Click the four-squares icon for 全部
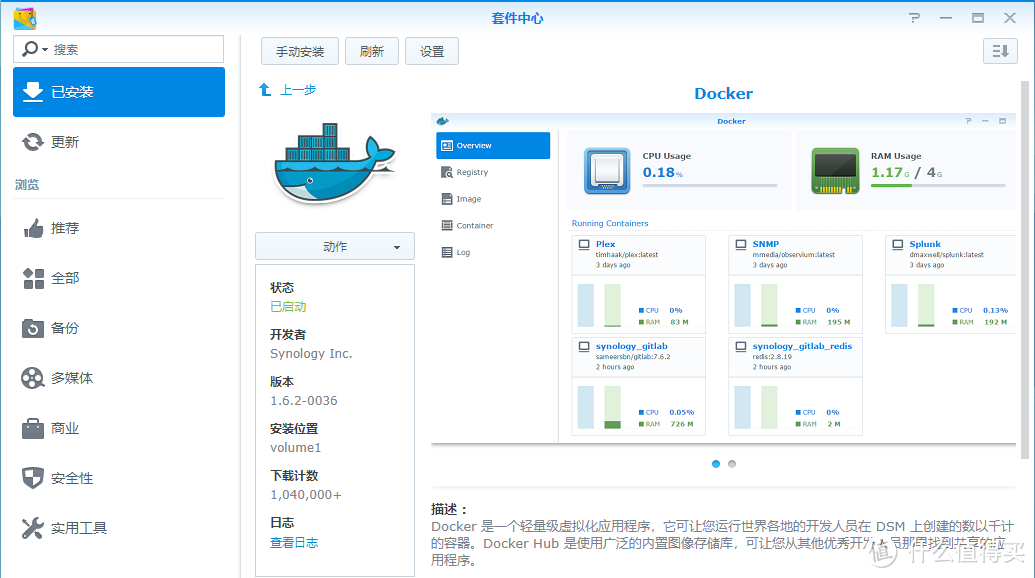 coord(33,278)
